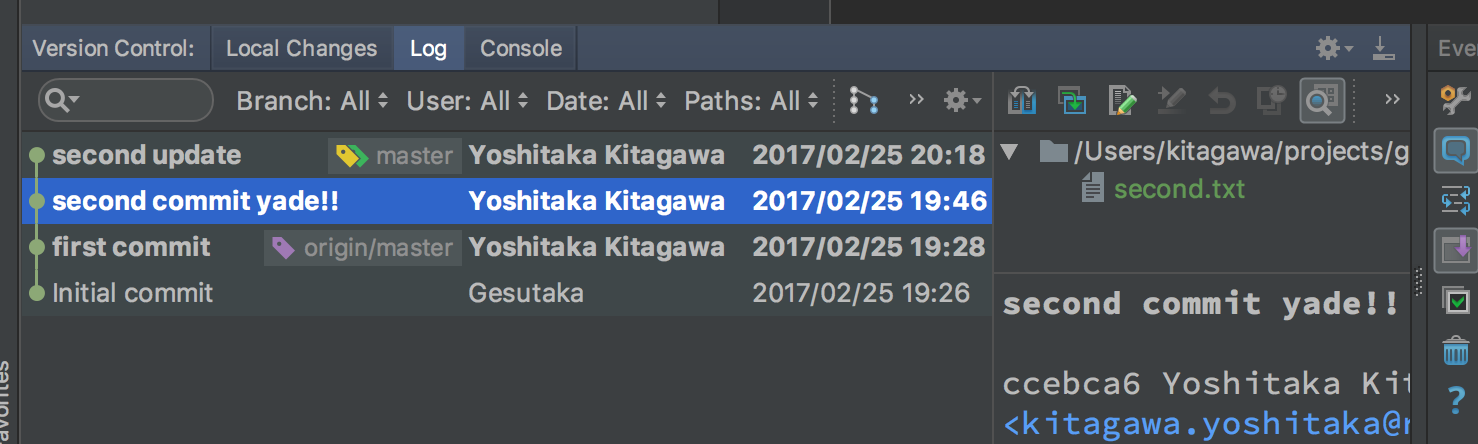
Task: Click the Edit Source pencil icon
Action: point(1123,100)
